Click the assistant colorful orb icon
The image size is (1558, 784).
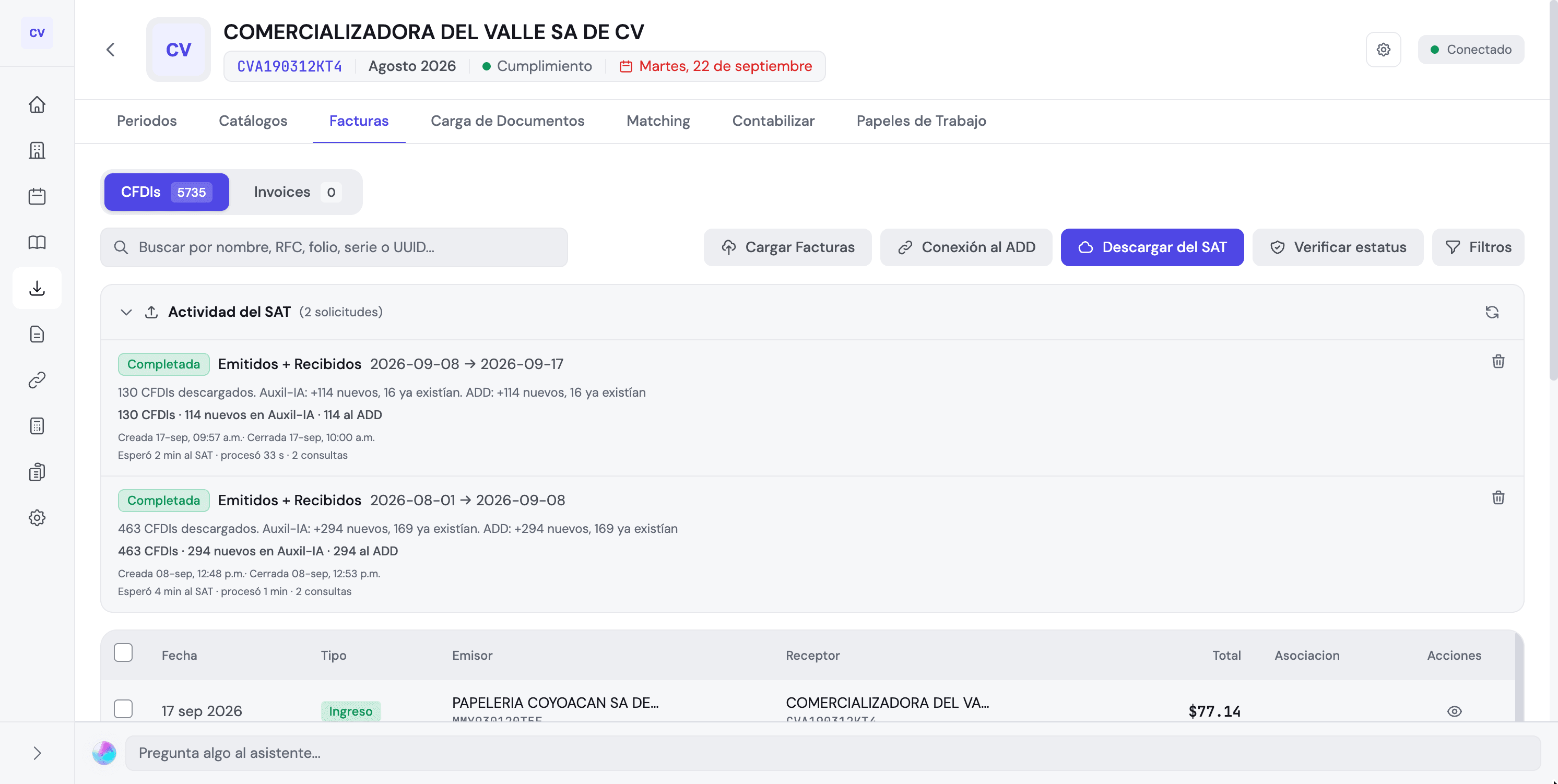(x=104, y=753)
